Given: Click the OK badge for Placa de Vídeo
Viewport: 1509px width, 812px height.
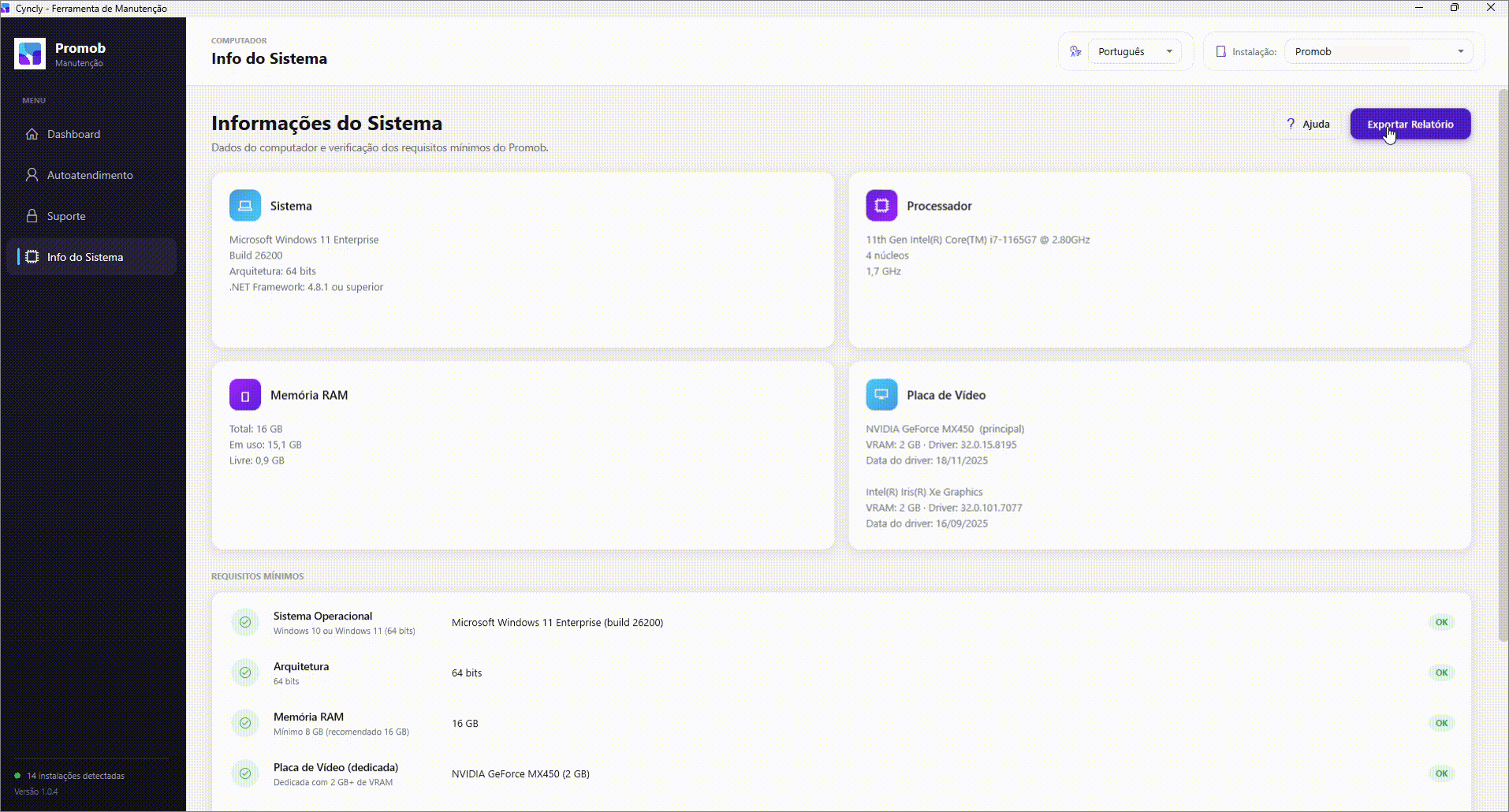Looking at the screenshot, I should tap(1441, 773).
